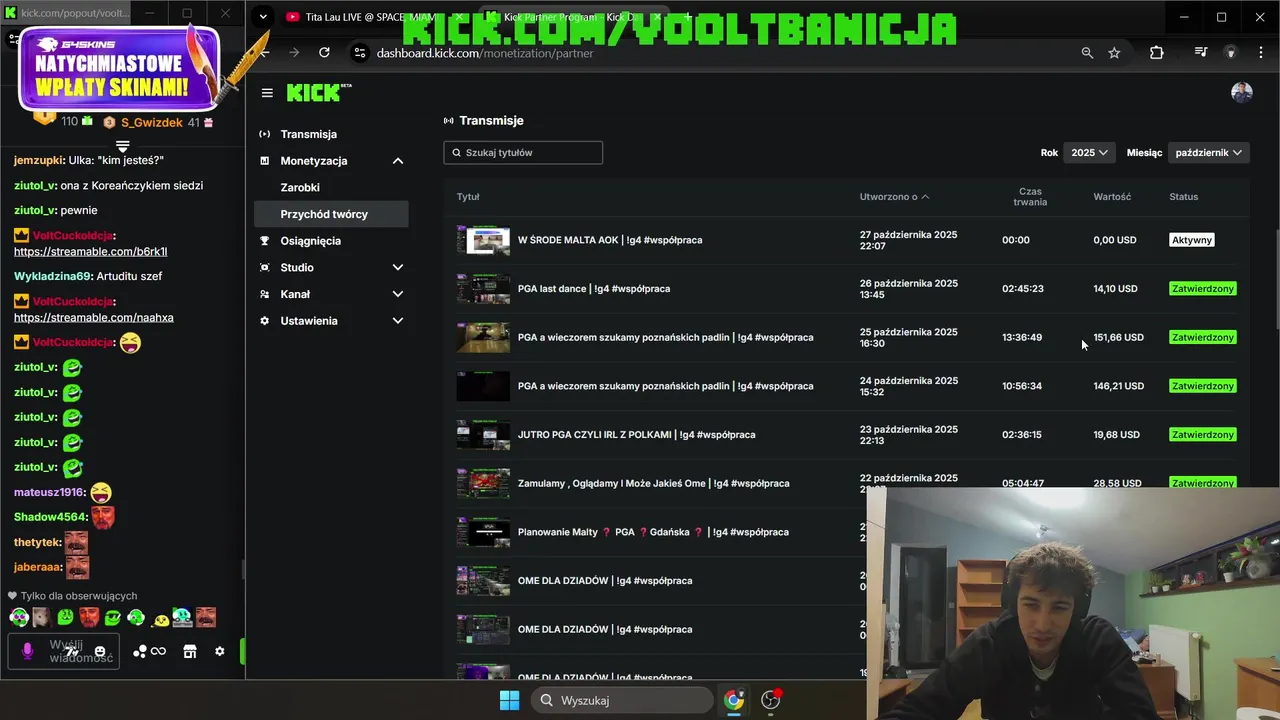Open the chat shop storefront icon
1280x720 pixels.
pyautogui.click(x=190, y=651)
